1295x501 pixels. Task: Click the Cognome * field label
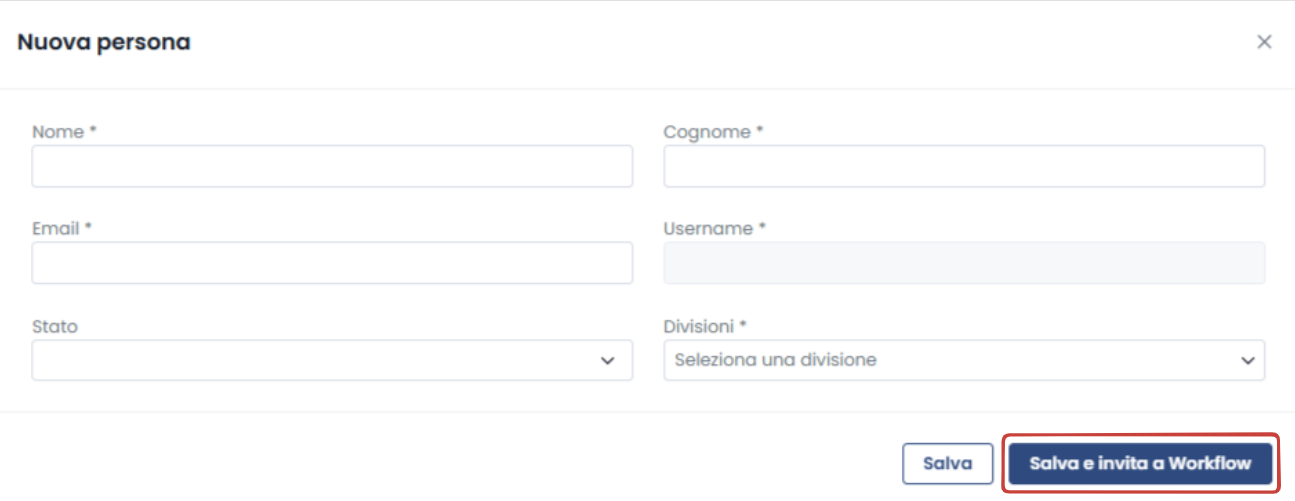tap(714, 132)
